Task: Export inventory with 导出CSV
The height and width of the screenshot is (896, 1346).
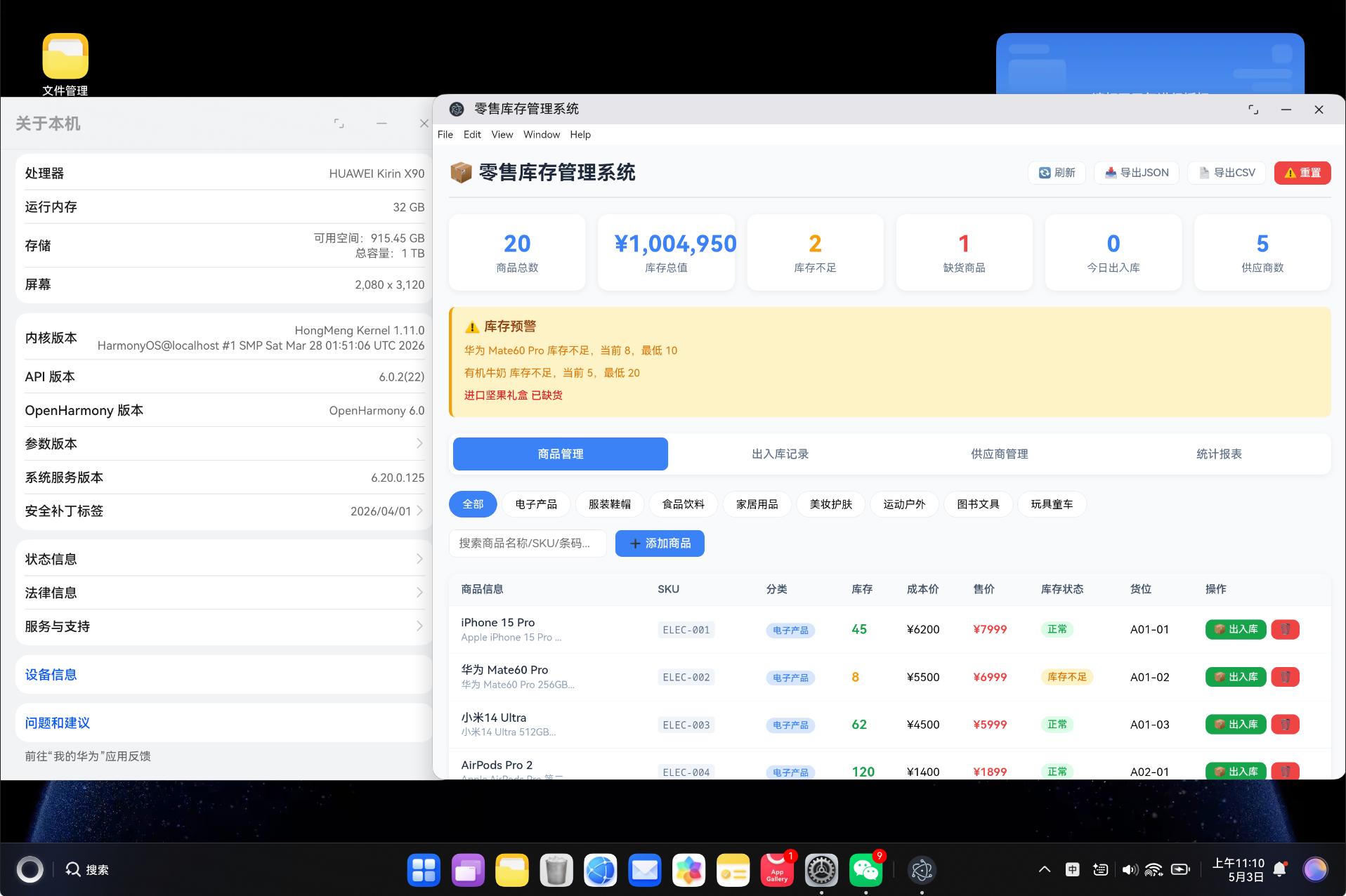Action: [x=1227, y=173]
